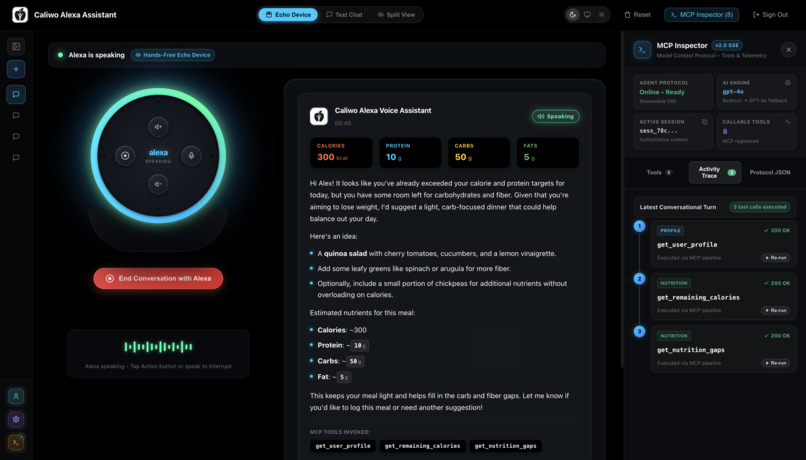Click the Fats 5 g card
The width and height of the screenshot is (806, 460).
[x=548, y=152]
